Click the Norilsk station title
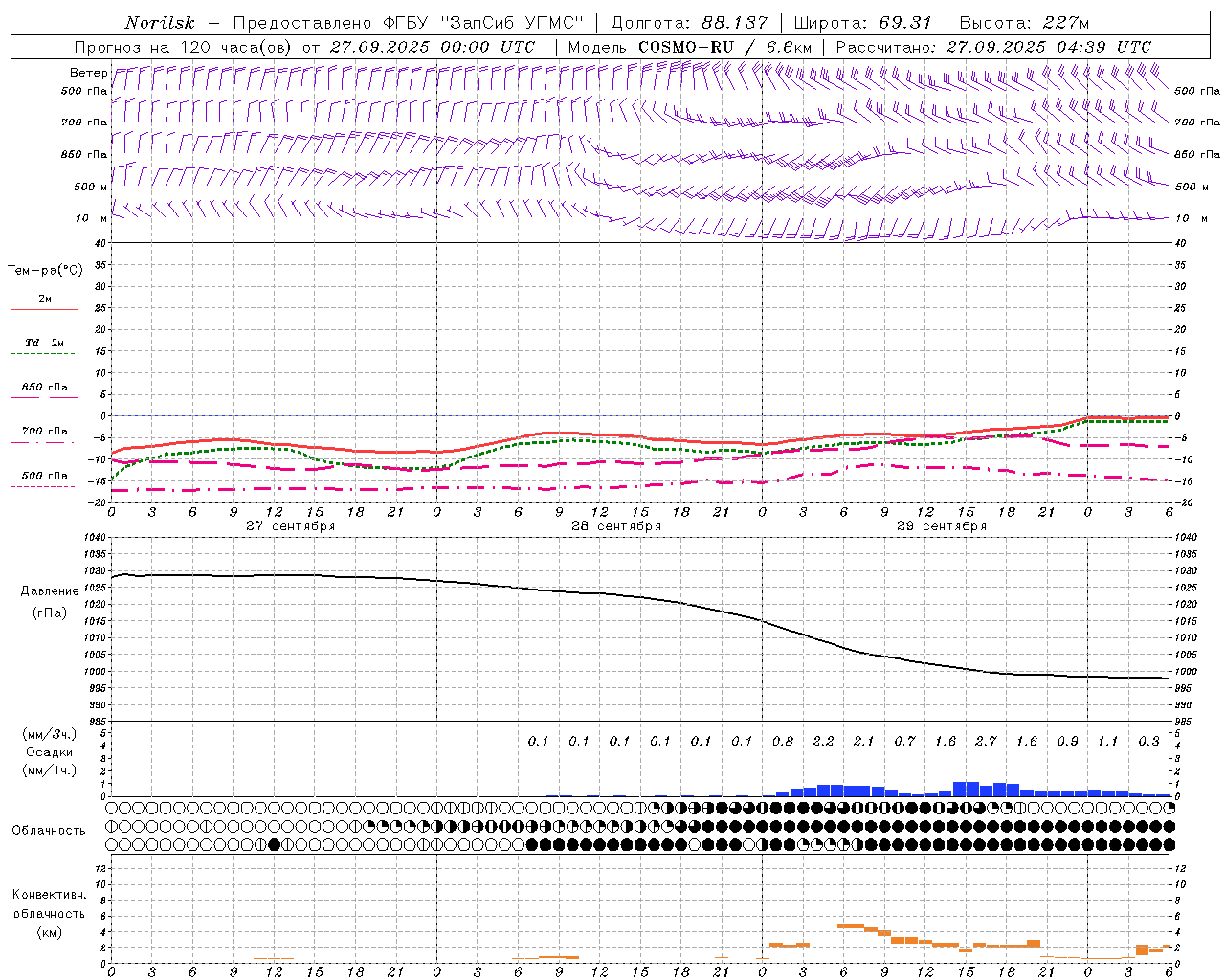 [x=159, y=23]
